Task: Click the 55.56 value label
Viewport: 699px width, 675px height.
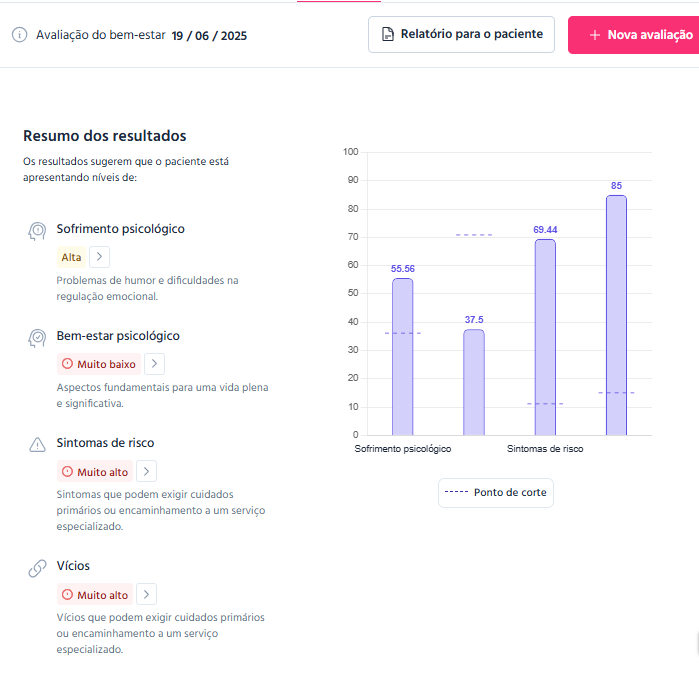Action: (403, 268)
